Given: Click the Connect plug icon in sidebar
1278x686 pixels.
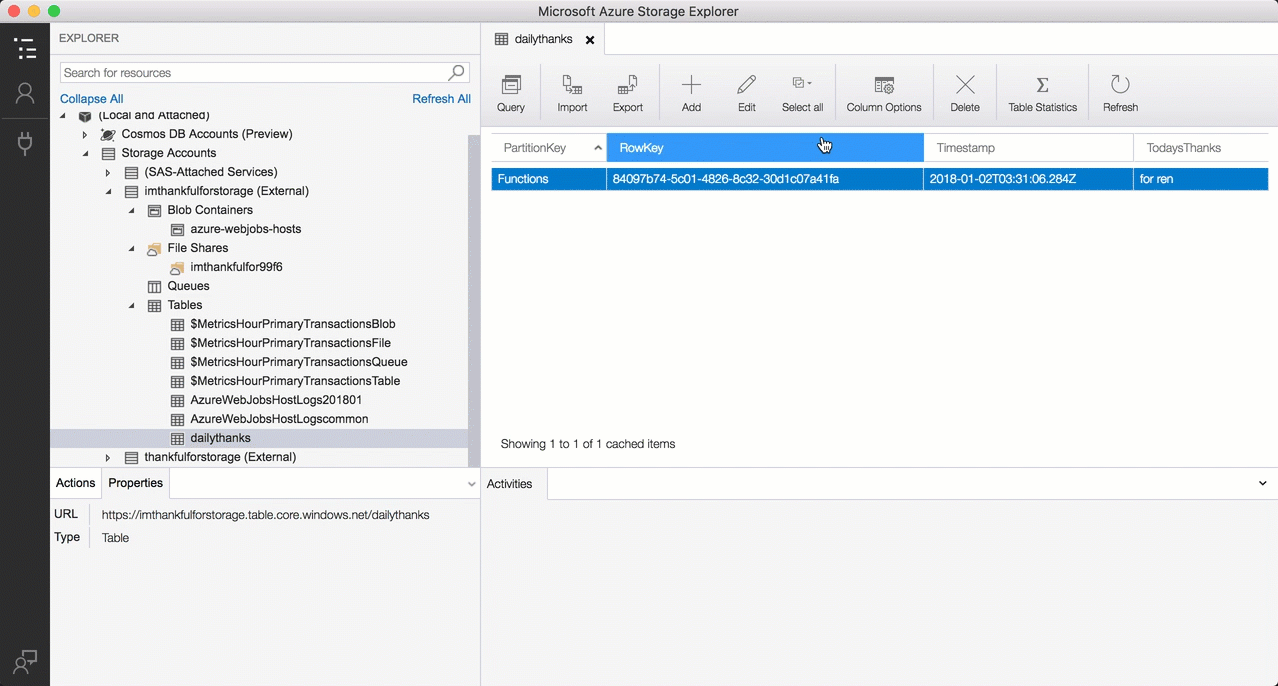Looking at the screenshot, I should (x=25, y=143).
